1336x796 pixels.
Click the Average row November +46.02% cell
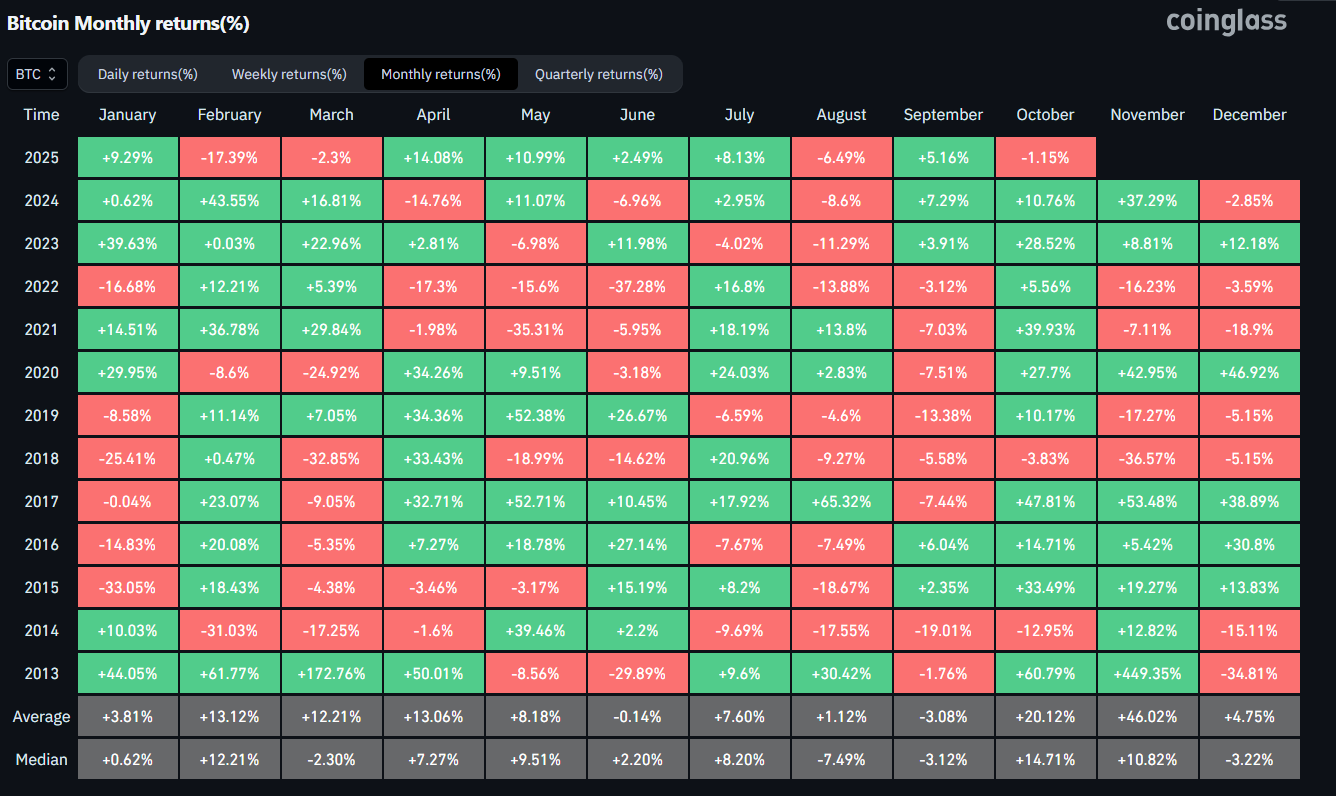[x=1147, y=716]
